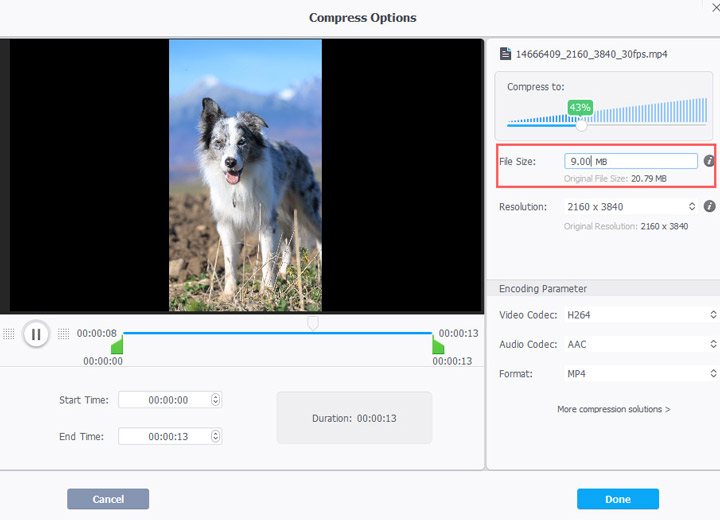Click the file name 14666409_2160_3840_30fps.mp4

[591, 54]
